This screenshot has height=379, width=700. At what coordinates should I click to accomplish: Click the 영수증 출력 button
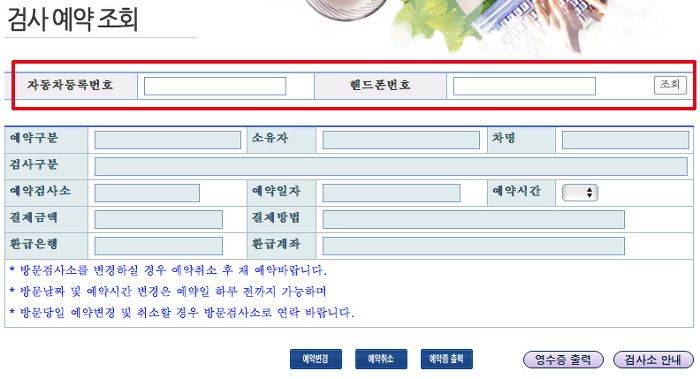pos(563,360)
